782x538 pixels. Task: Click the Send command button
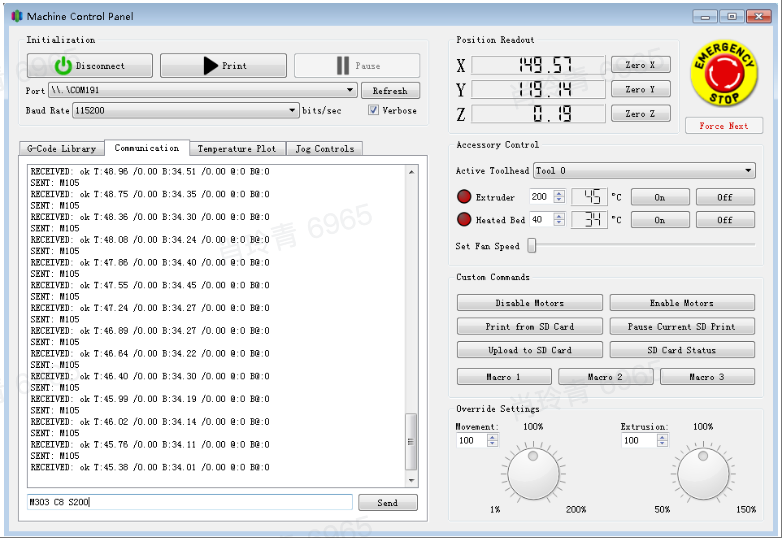(387, 503)
